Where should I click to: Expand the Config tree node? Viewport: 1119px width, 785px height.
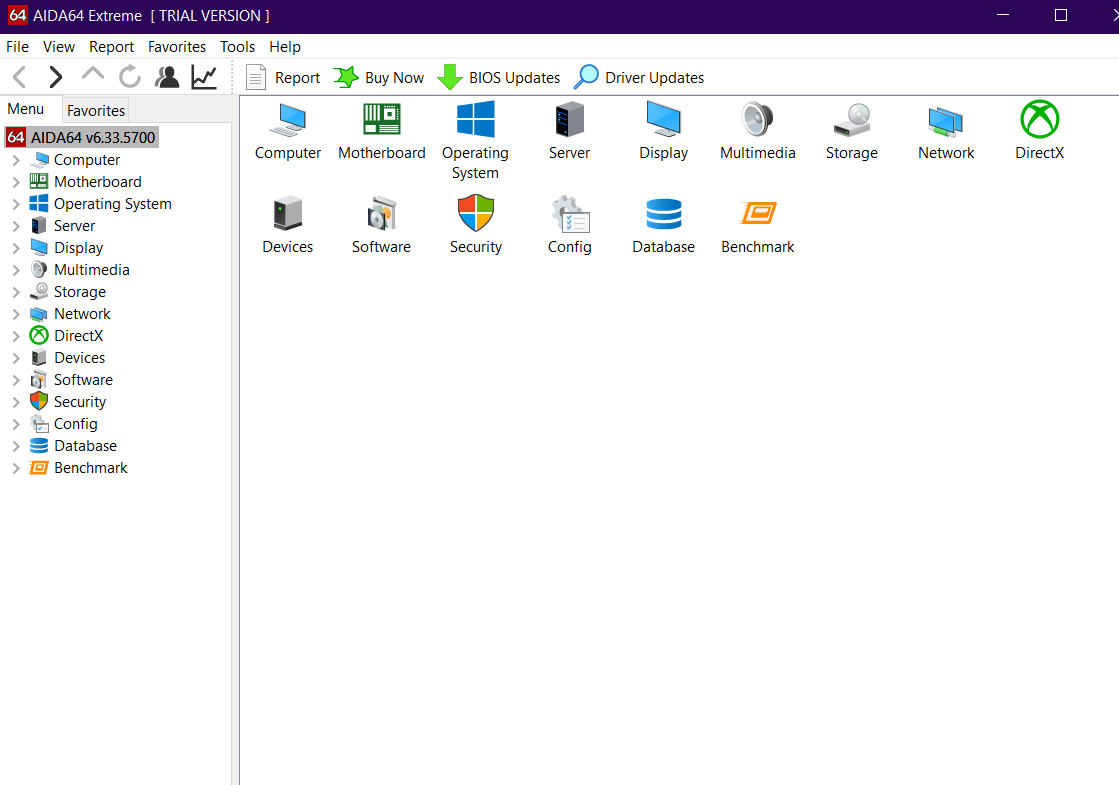[16, 425]
